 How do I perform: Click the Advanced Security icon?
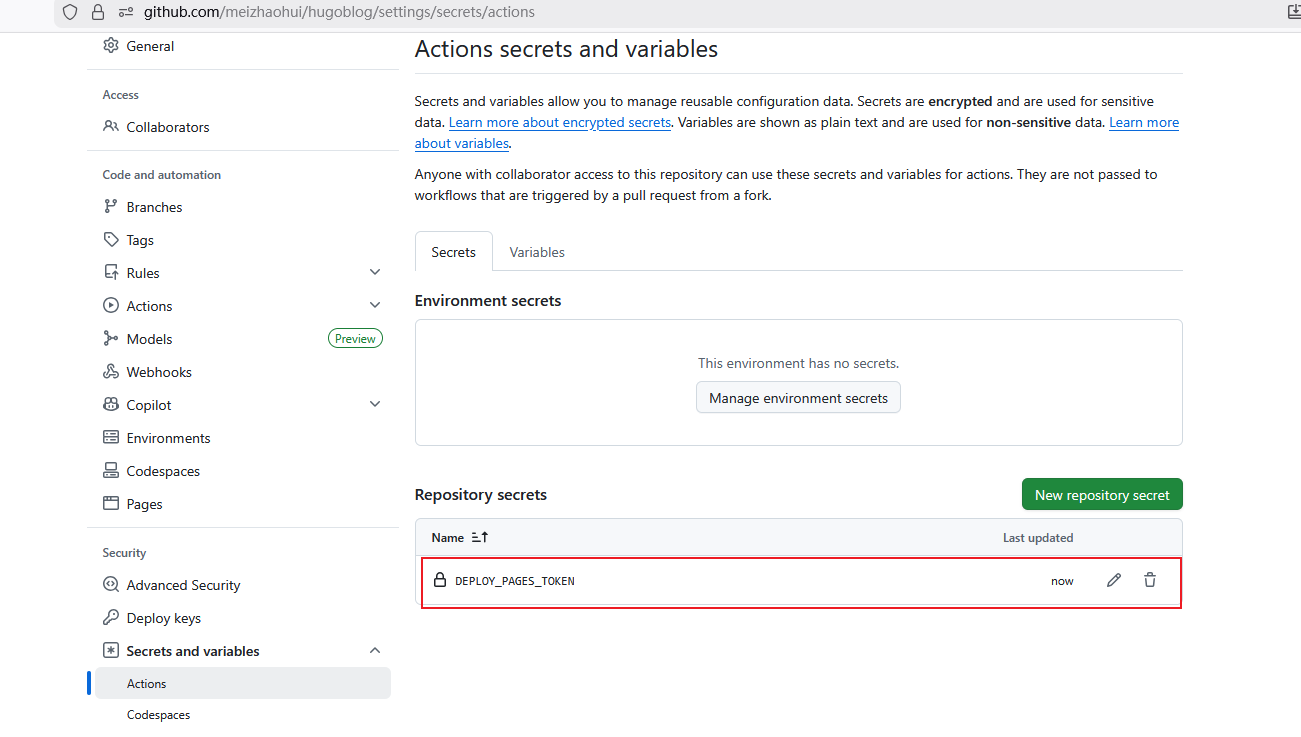(111, 585)
